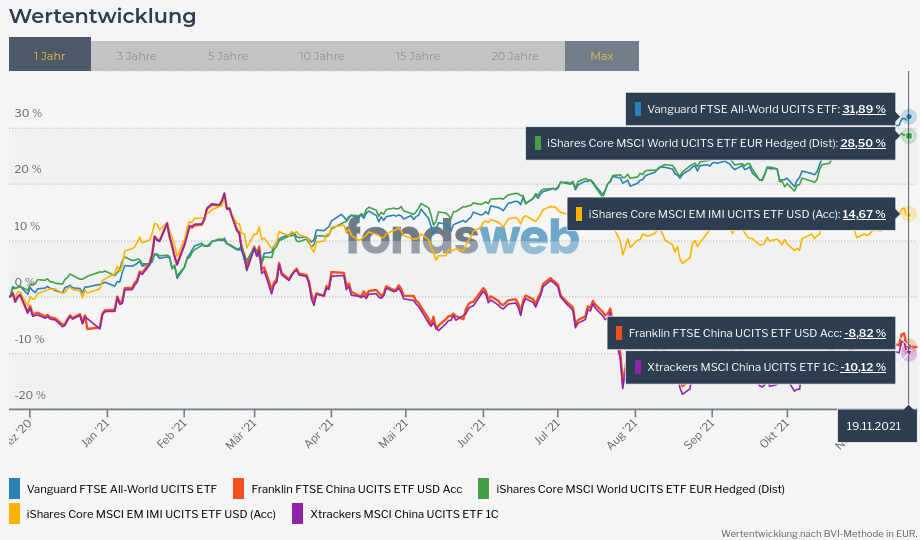Screen dimensions: 920x540
Task: Choose the 10 Jahre period tab
Action: (322, 55)
